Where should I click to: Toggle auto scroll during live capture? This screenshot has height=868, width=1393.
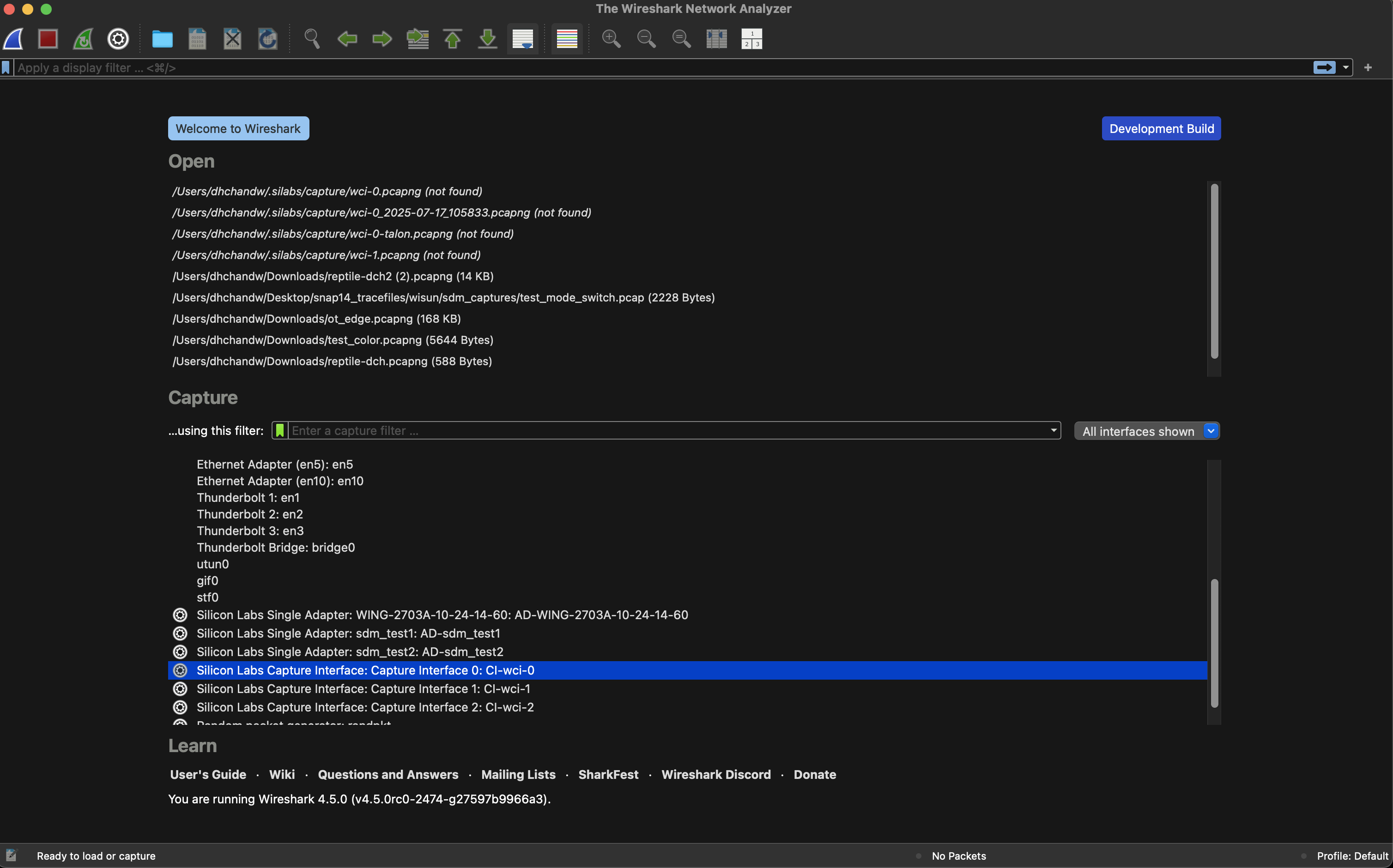click(x=522, y=39)
